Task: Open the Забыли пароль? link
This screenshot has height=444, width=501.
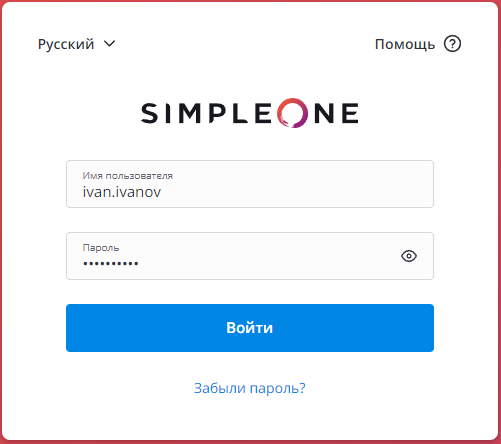Action: [x=250, y=388]
